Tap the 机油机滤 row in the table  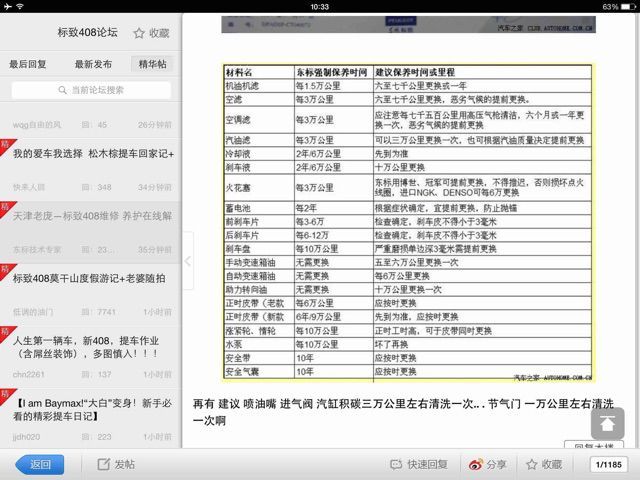[x=408, y=86]
